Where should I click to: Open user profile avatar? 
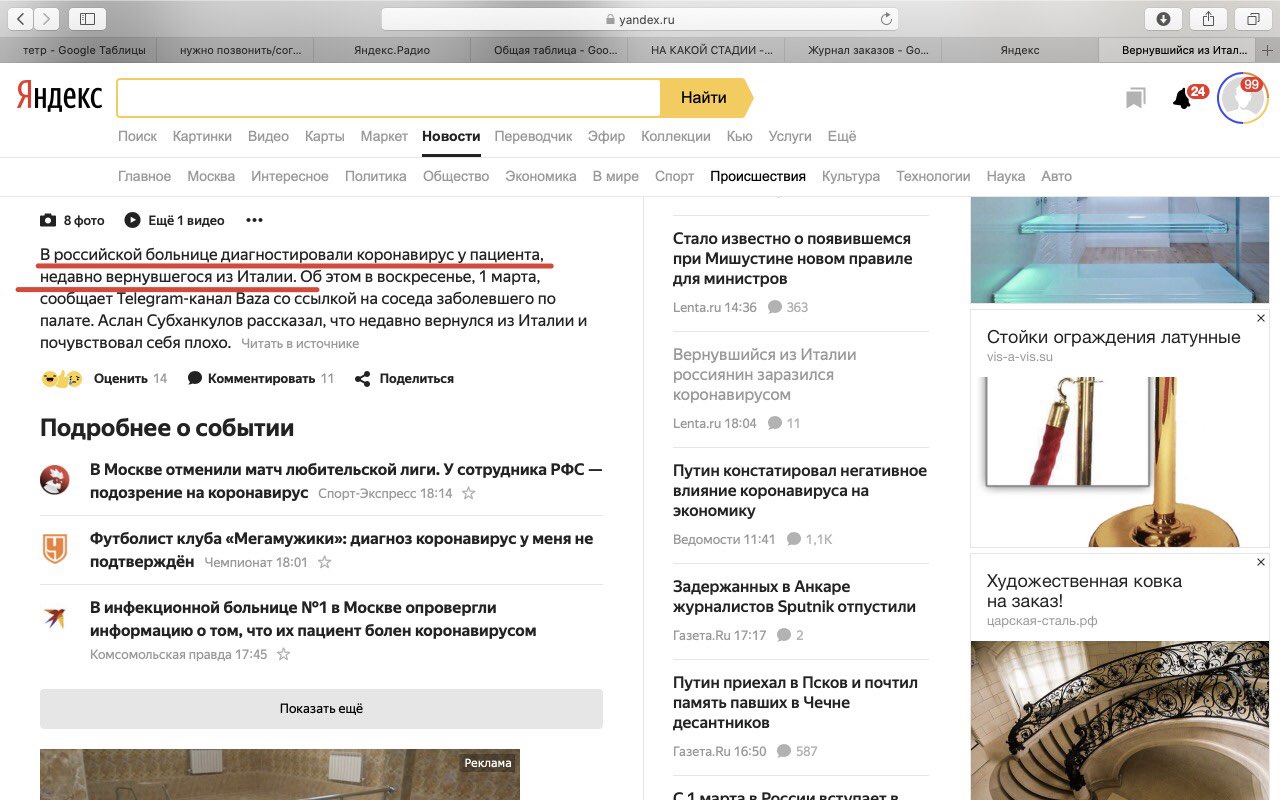tap(1241, 99)
